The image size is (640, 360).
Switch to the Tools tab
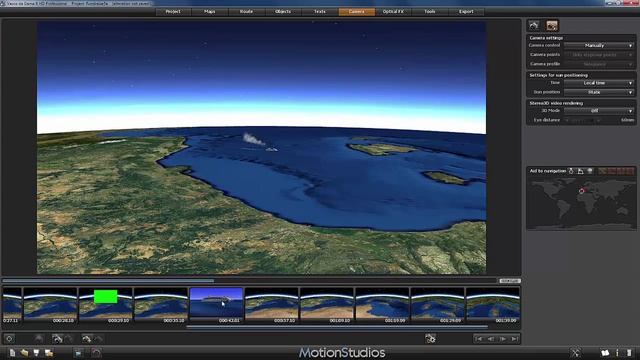pyautogui.click(x=430, y=12)
